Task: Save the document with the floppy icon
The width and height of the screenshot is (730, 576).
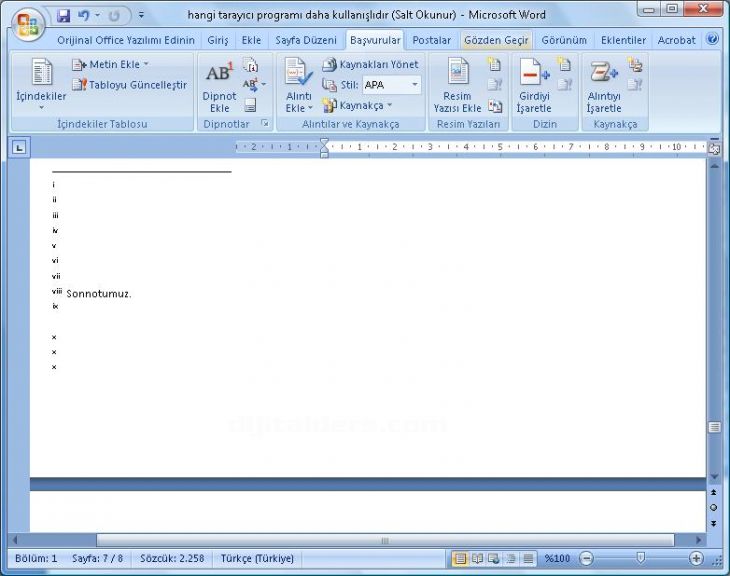Action: point(63,16)
